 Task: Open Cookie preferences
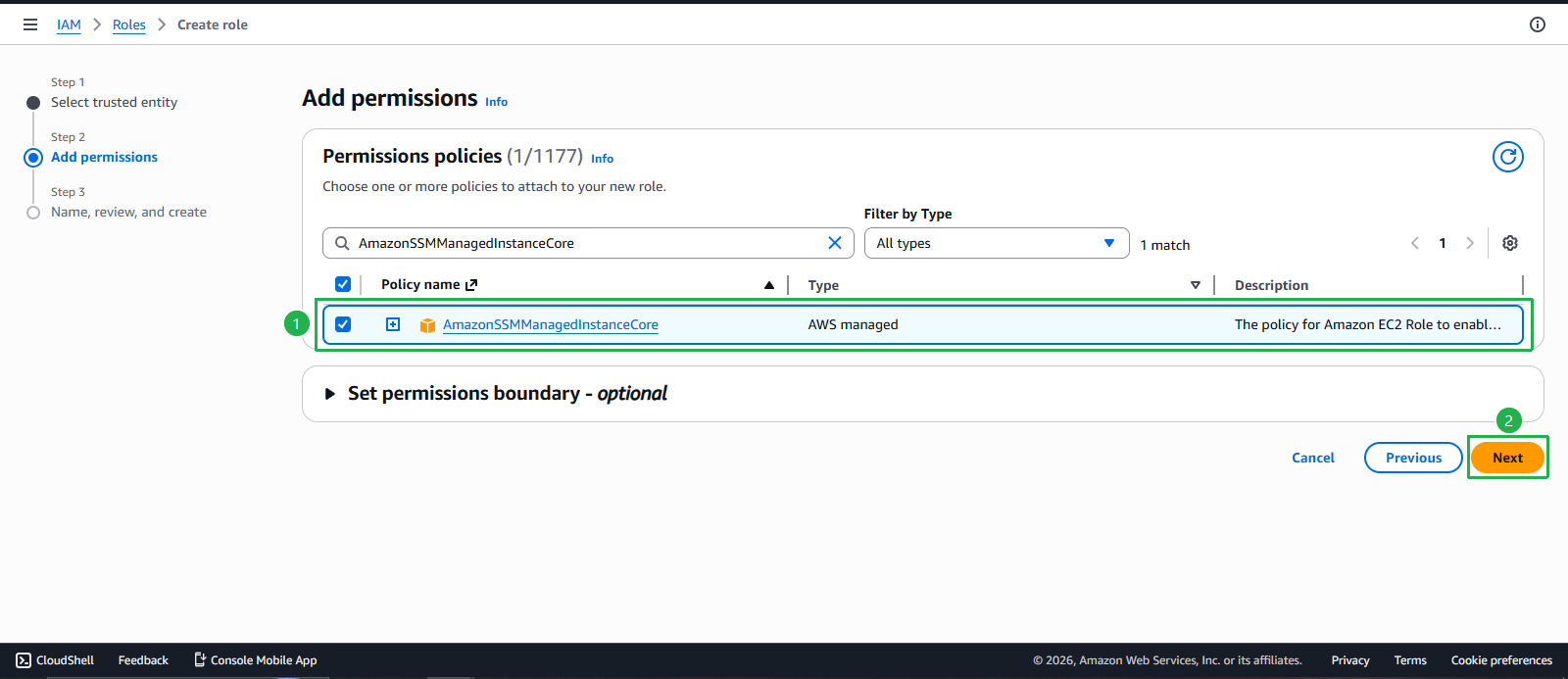pyautogui.click(x=1501, y=660)
